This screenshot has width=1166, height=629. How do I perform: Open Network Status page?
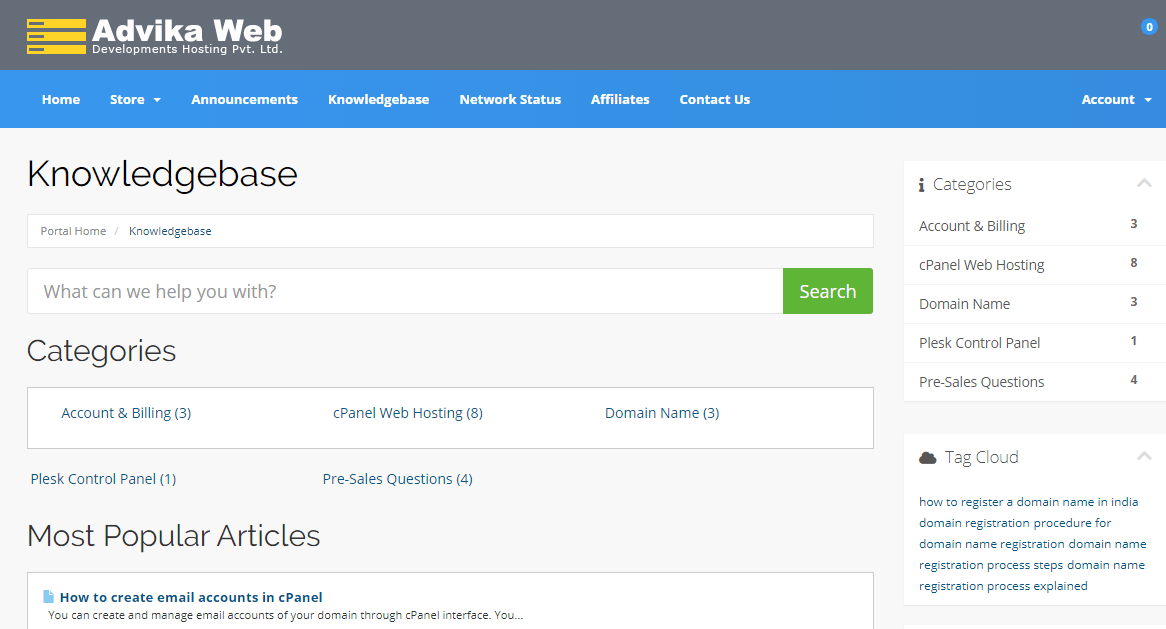click(510, 100)
